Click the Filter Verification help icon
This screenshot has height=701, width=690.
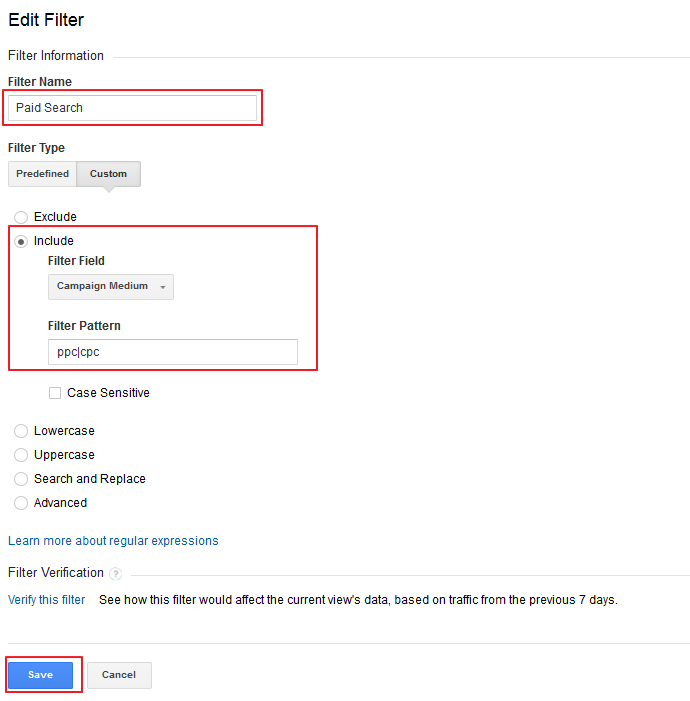point(116,574)
